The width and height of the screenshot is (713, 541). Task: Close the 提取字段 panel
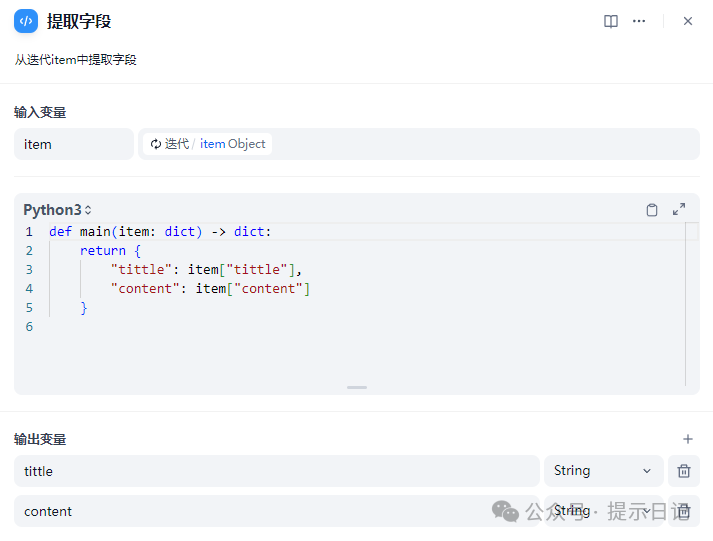point(688,21)
